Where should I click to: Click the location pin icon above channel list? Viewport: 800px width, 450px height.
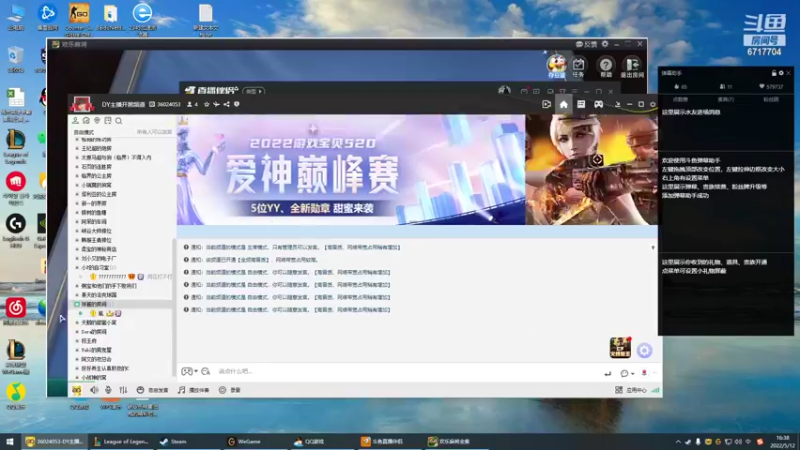pos(97,121)
